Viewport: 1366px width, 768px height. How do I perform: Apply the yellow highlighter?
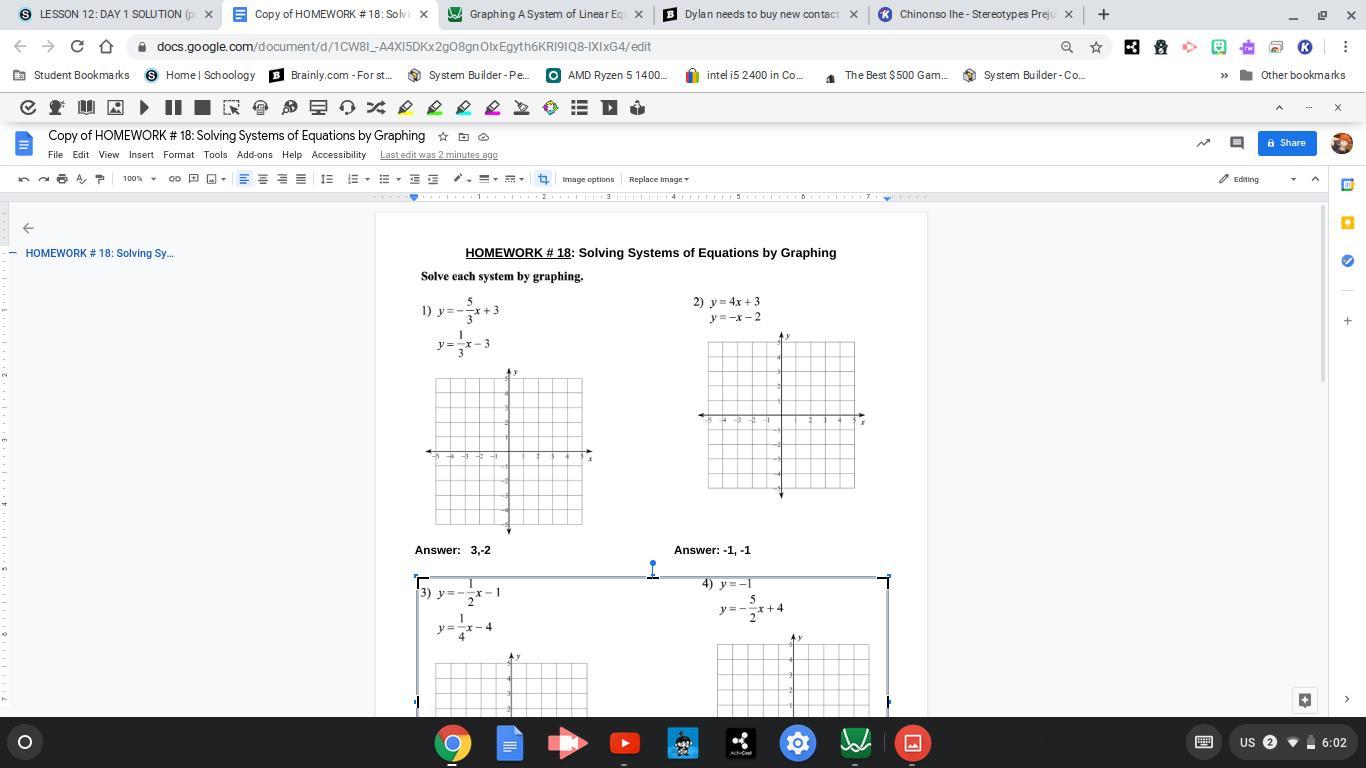pyautogui.click(x=405, y=108)
